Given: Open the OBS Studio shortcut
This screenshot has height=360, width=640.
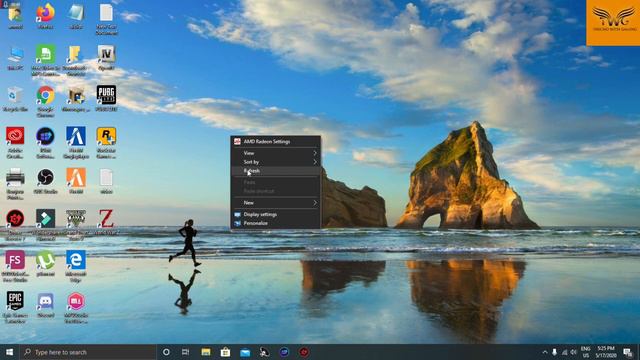Looking at the screenshot, I should [45, 181].
